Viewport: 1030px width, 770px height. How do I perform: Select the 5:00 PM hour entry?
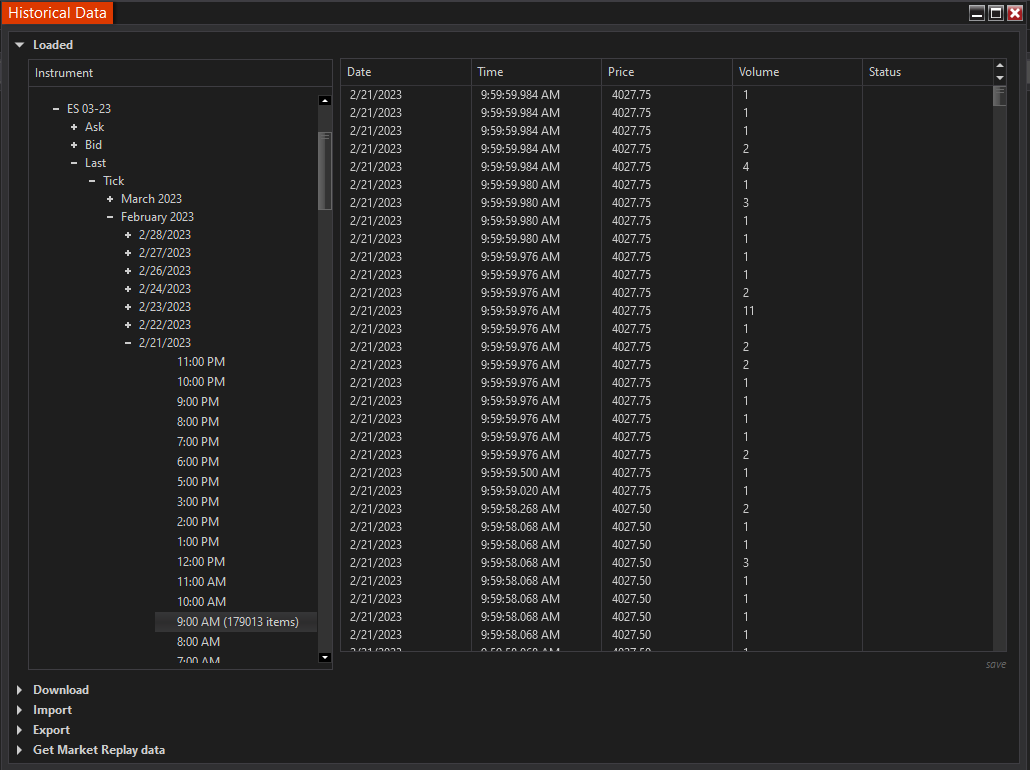[198, 482]
